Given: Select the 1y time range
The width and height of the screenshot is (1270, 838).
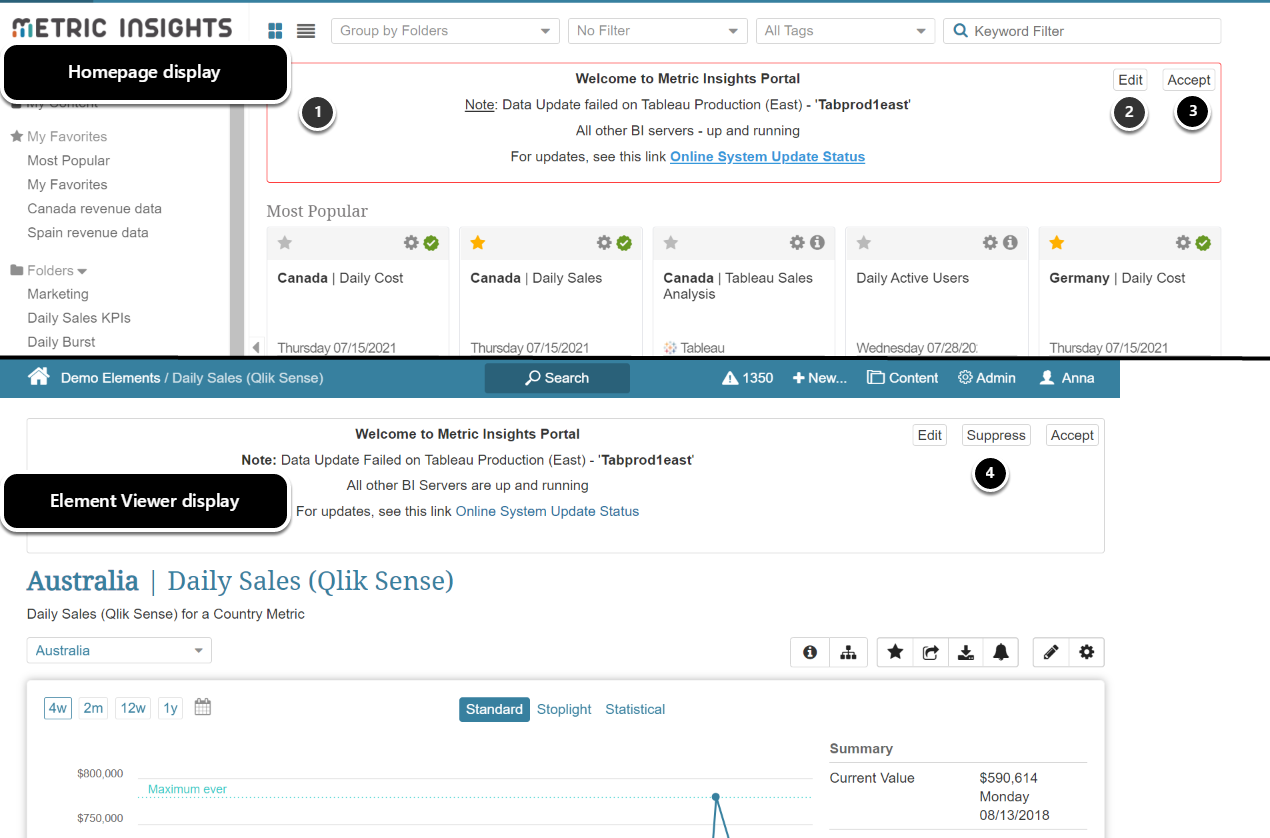Looking at the screenshot, I should 171,708.
